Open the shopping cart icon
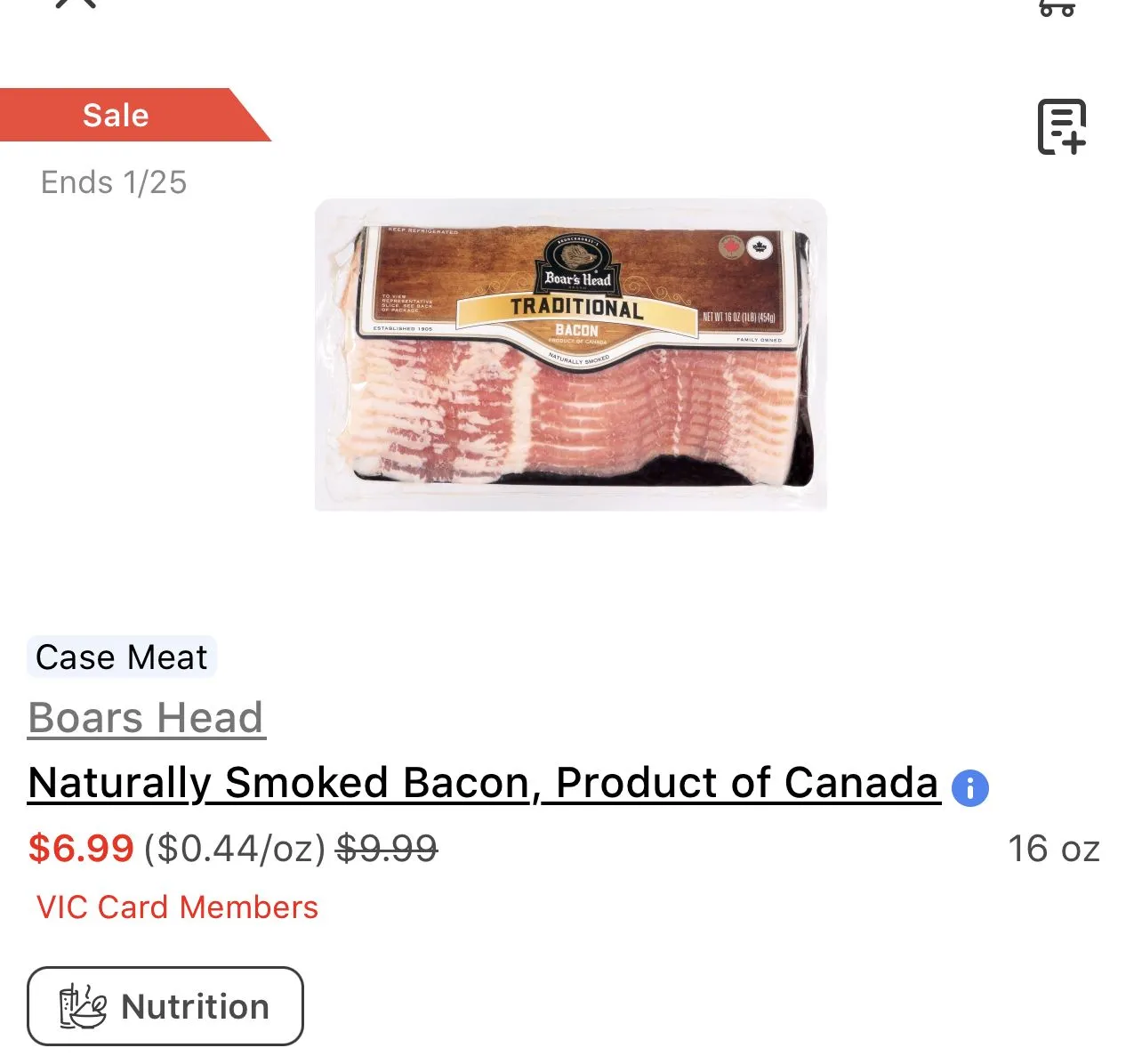The image size is (1142, 1064). (1057, 8)
